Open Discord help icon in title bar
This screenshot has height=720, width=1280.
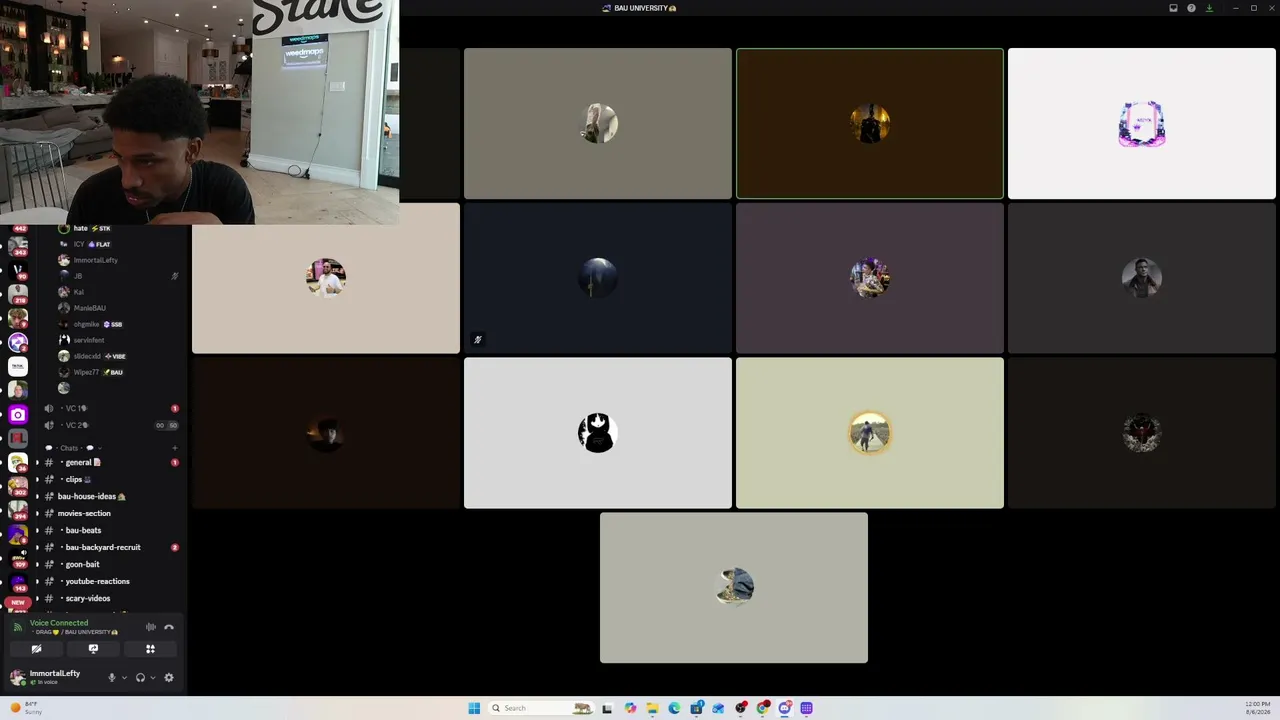point(1191,8)
